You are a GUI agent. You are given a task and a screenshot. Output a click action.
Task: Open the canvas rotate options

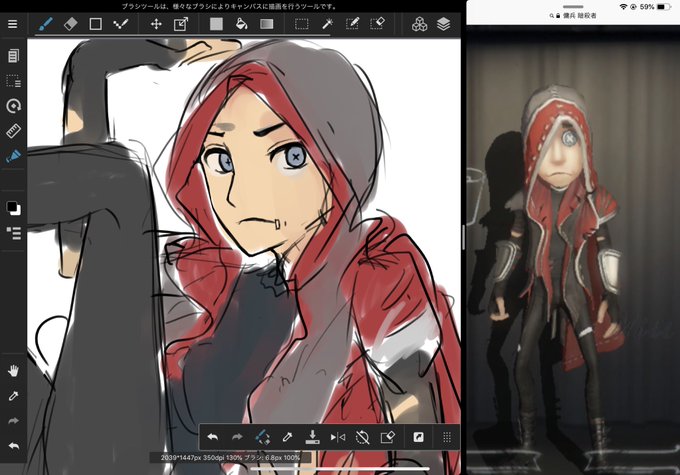coord(13,106)
